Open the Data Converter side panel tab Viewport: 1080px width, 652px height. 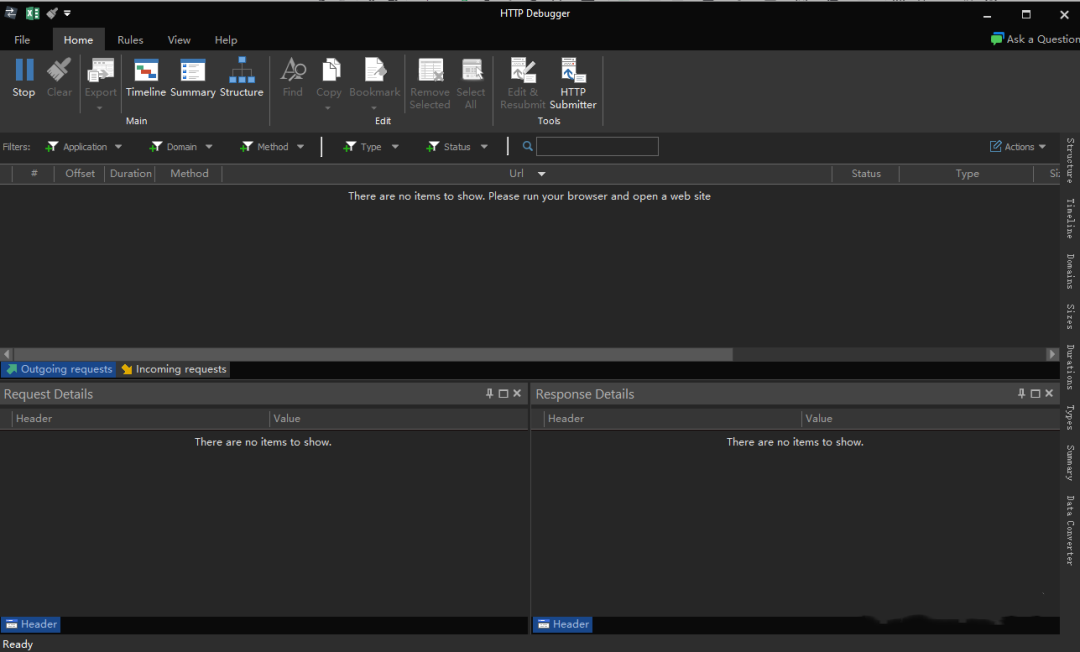coord(1070,530)
